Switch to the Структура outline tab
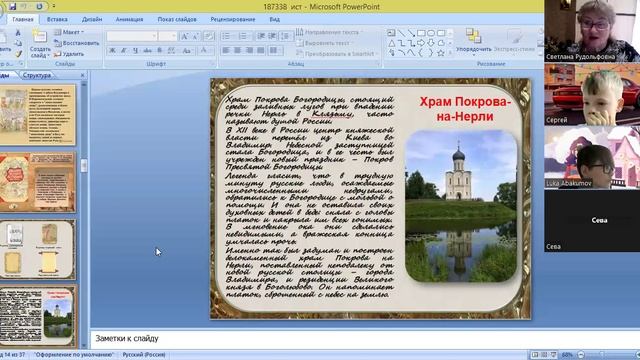Screen dimensions: 640x360 tap(37, 75)
